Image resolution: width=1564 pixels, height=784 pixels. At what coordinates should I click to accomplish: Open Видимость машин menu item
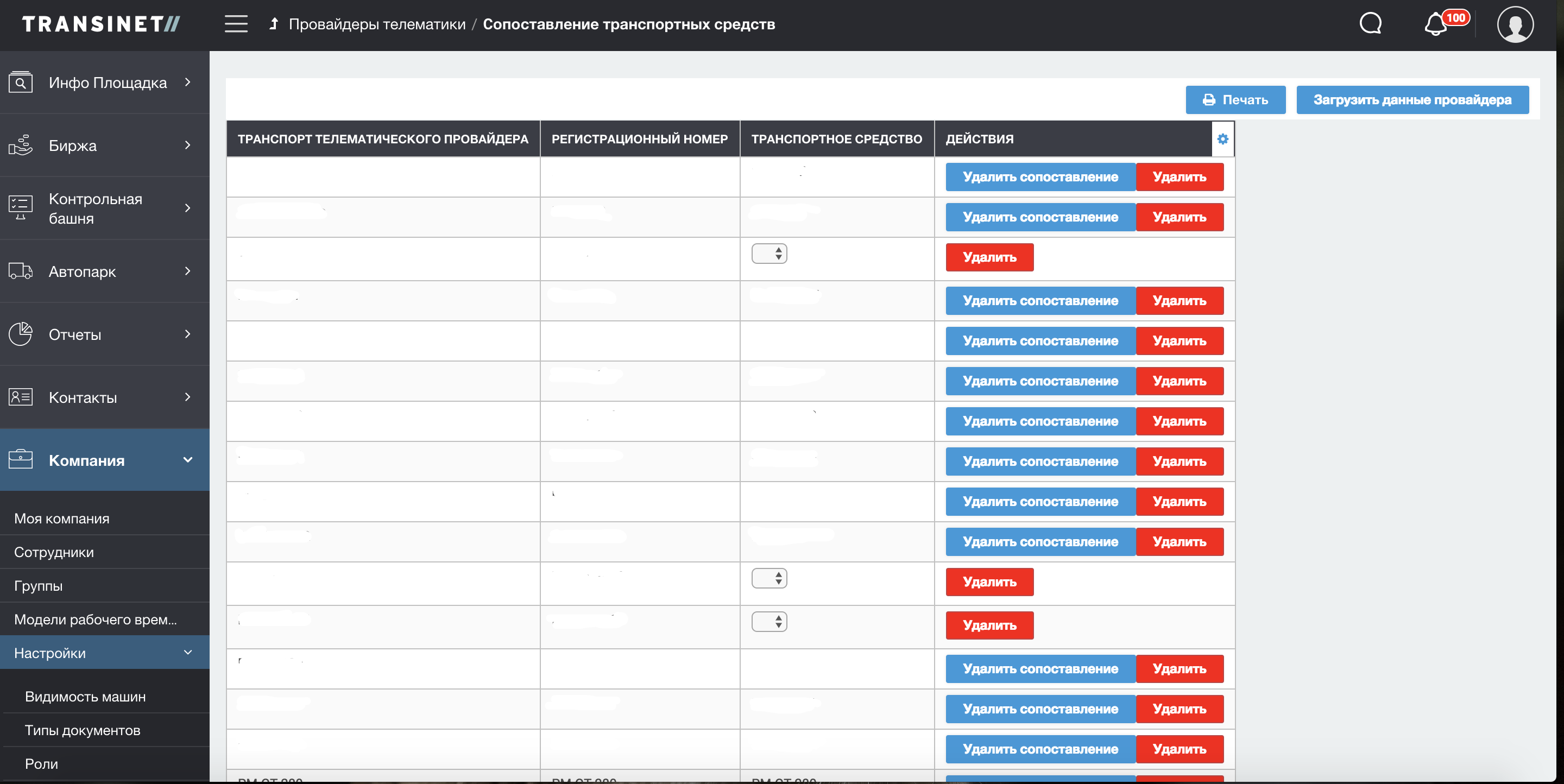tap(85, 697)
